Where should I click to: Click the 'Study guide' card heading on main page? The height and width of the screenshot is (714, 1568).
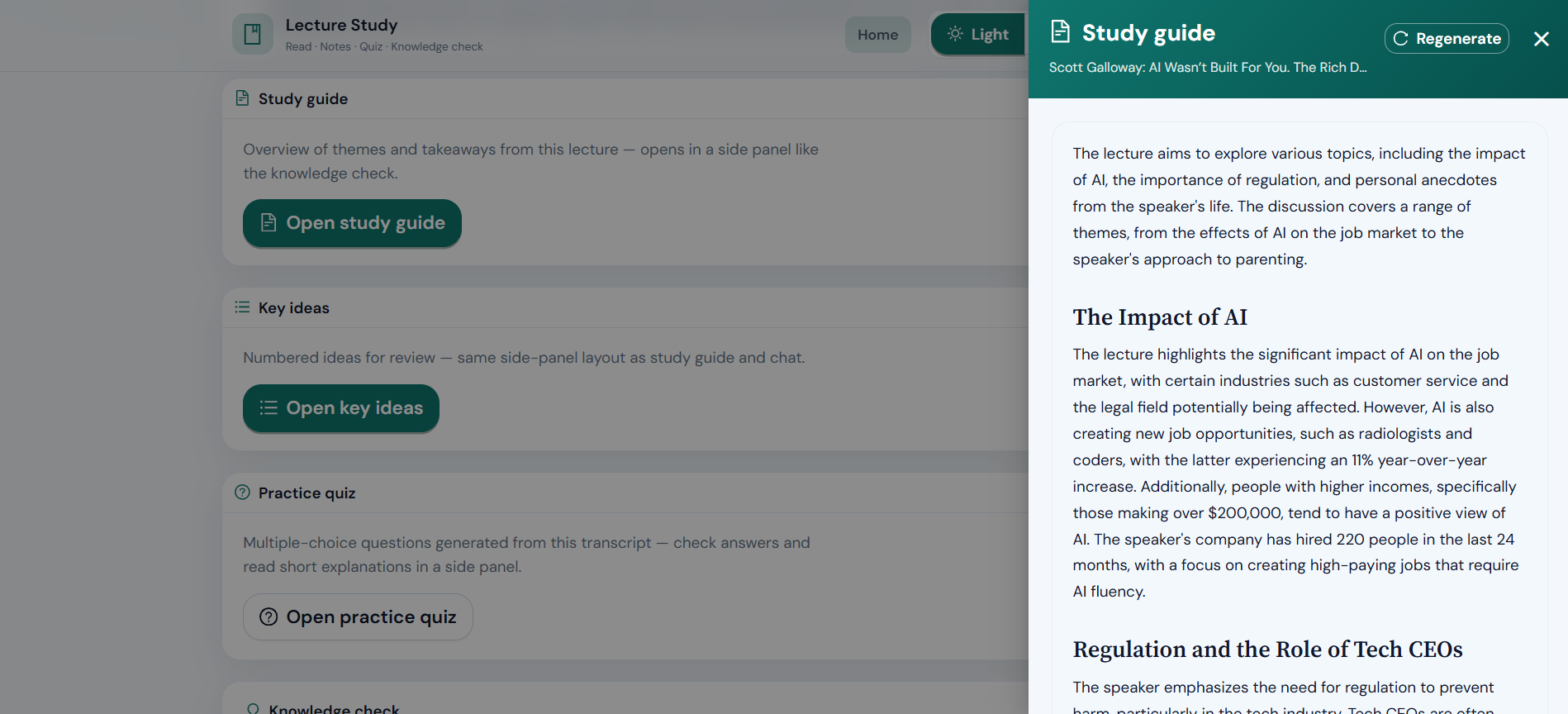pos(303,99)
